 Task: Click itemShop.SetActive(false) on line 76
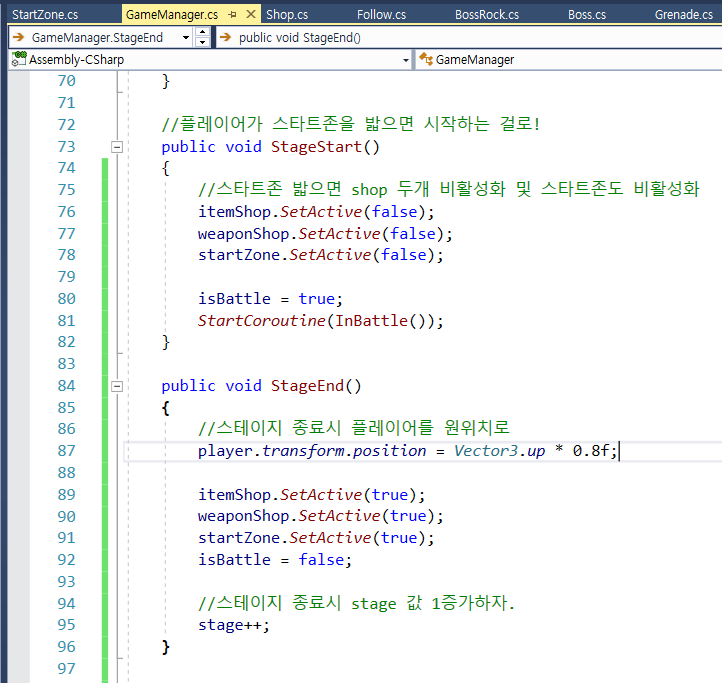pos(316,212)
